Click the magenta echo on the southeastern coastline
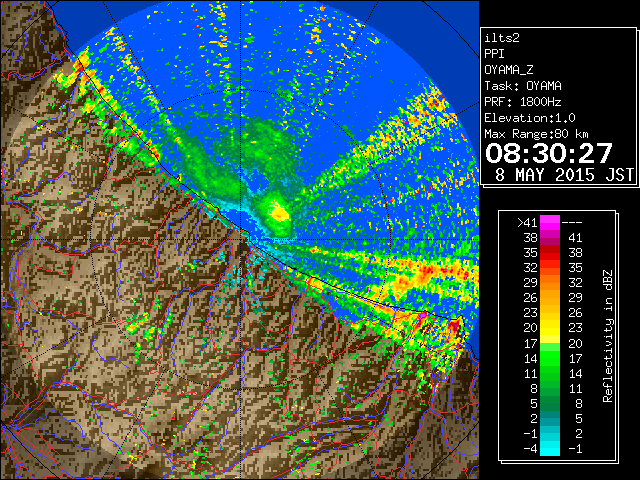The image size is (640, 480). point(423,315)
